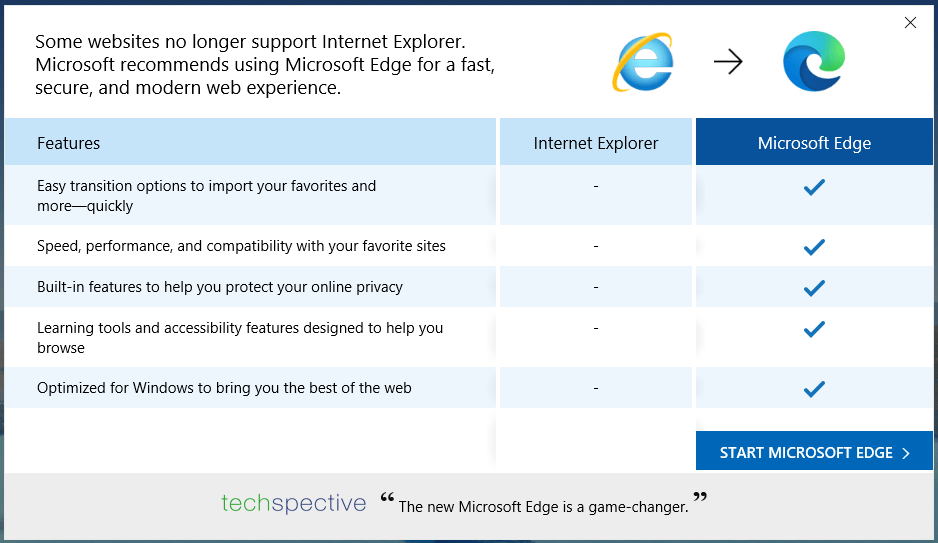This screenshot has height=543, width=938.
Task: Click the Microsoft Edge logo icon
Action: pos(814,62)
